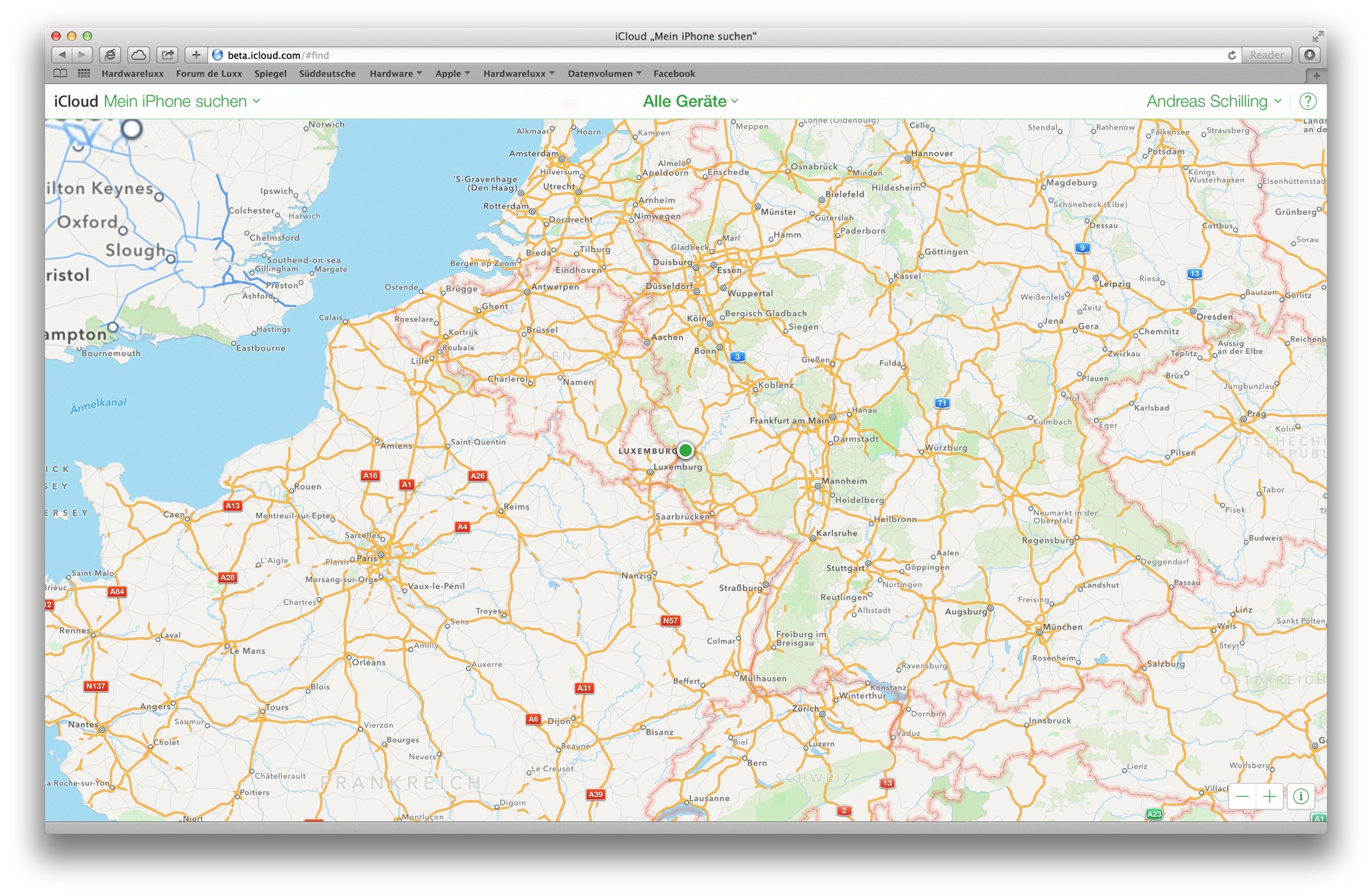Zoom out the map with minus
1372x896 pixels.
[x=1242, y=797]
